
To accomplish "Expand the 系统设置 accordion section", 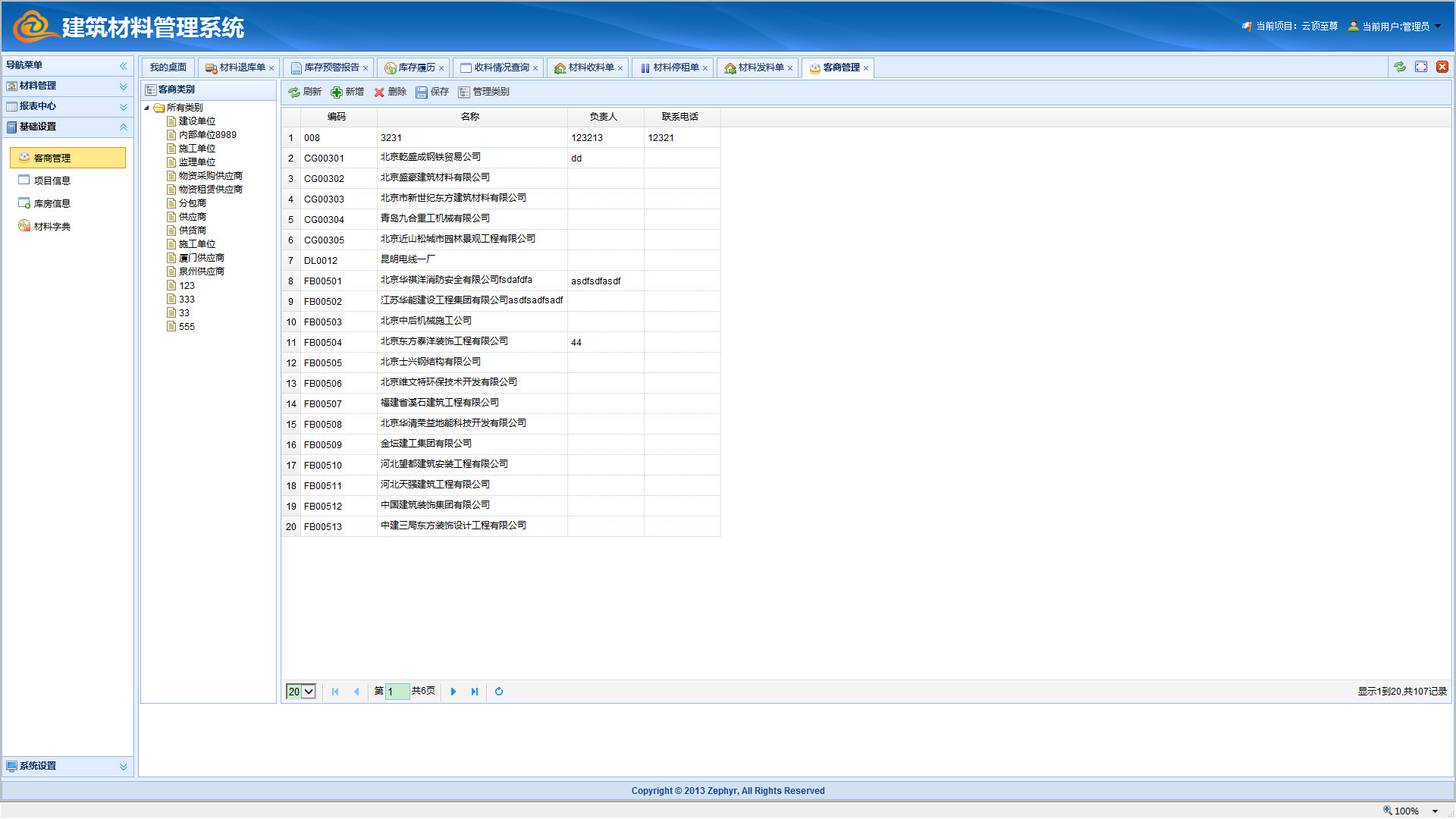I will point(123,766).
